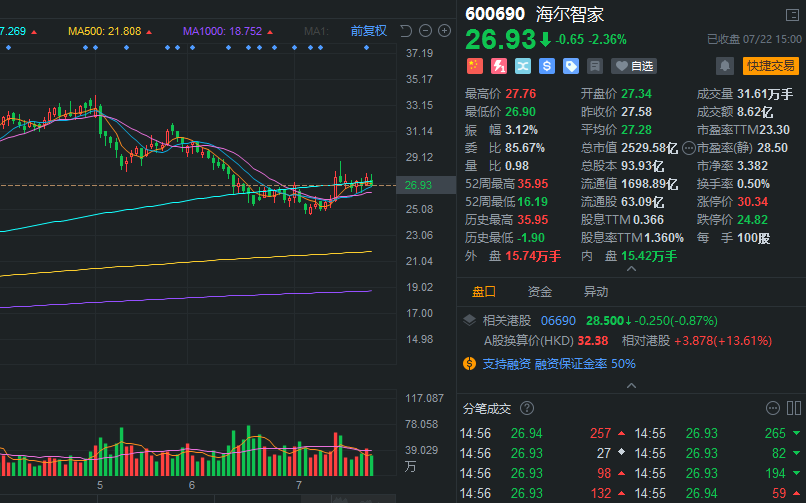Click the 已收盘 07/22 15:00 status text
The width and height of the screenshot is (806, 503).
(754, 39)
